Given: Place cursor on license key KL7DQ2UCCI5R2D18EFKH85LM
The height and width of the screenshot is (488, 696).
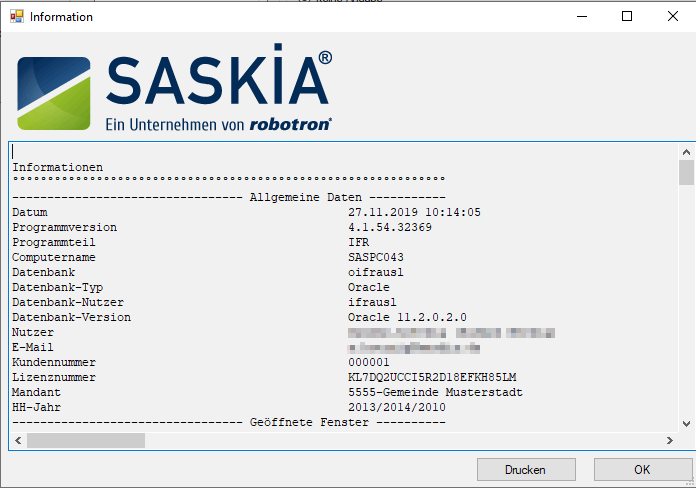Looking at the screenshot, I should [x=431, y=378].
